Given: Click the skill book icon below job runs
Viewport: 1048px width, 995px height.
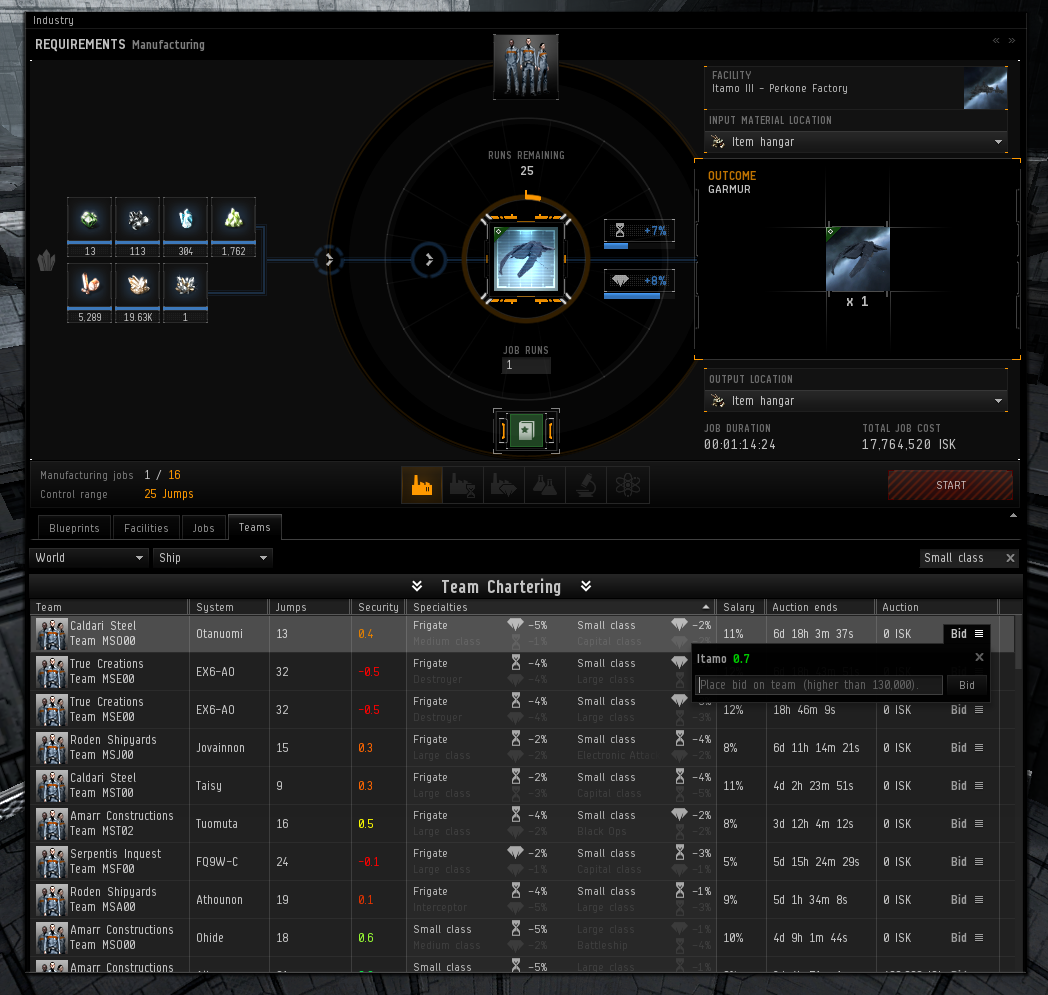Looking at the screenshot, I should (x=526, y=431).
